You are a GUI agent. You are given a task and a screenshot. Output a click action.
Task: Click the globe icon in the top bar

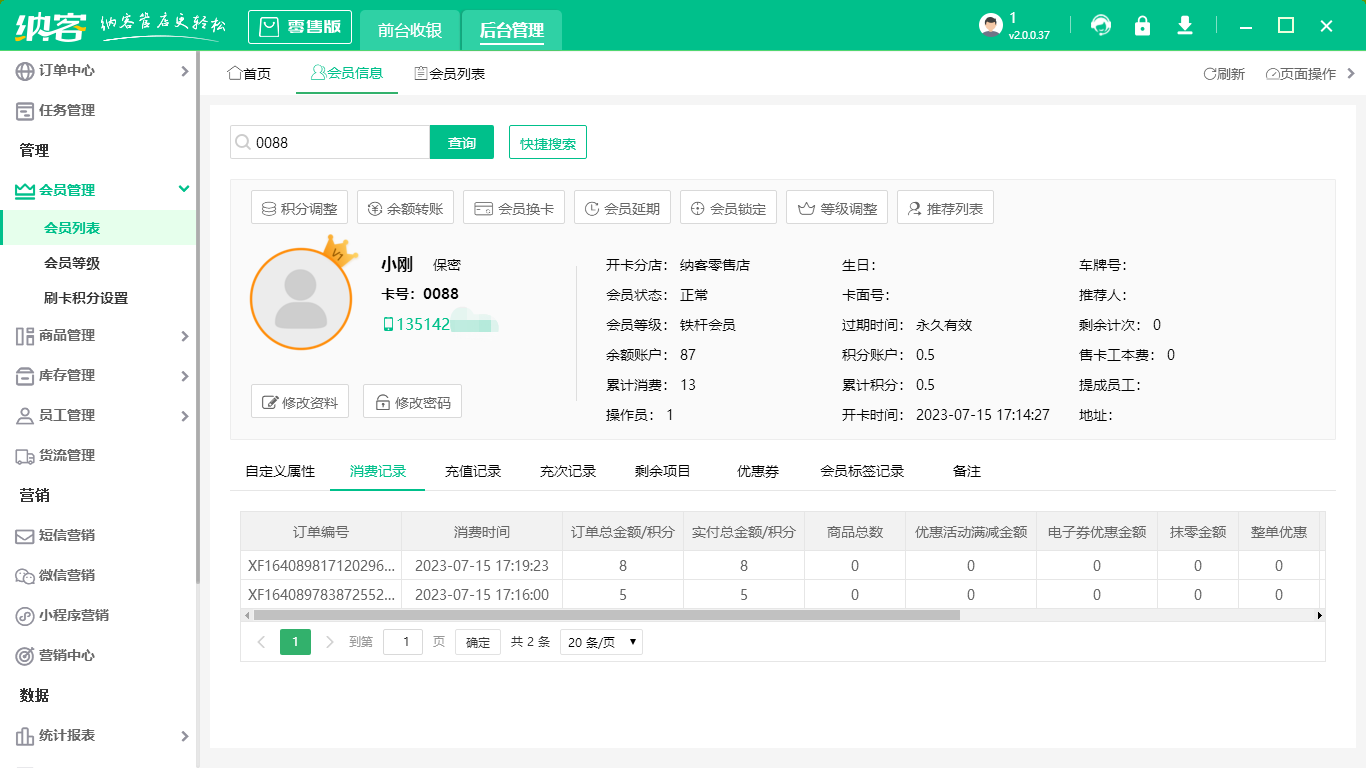tap(1100, 25)
